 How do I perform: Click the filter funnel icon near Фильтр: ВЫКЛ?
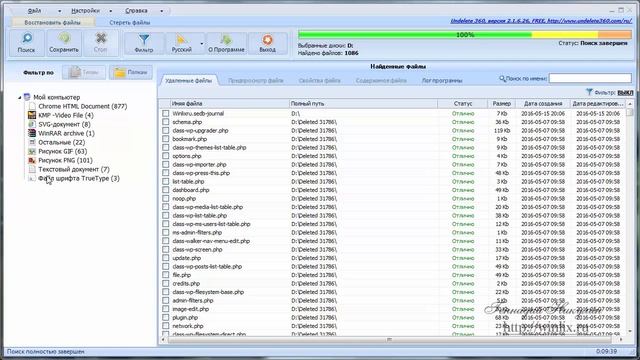click(589, 92)
